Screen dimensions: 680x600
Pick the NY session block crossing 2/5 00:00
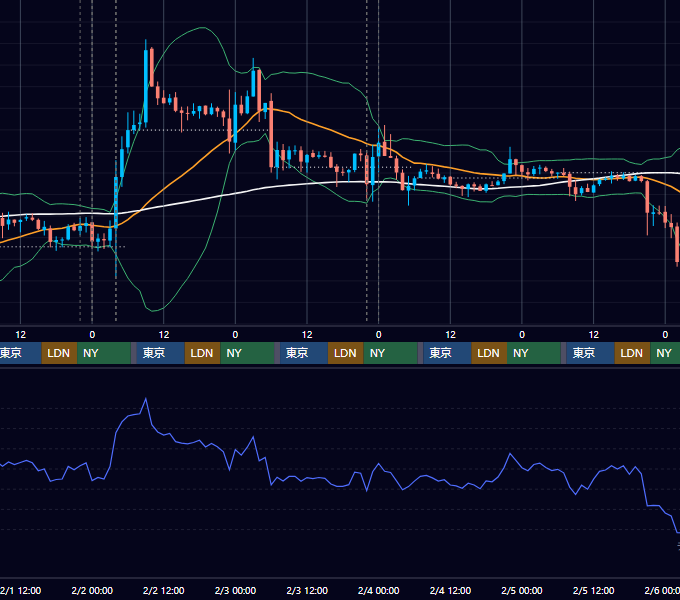(533, 353)
